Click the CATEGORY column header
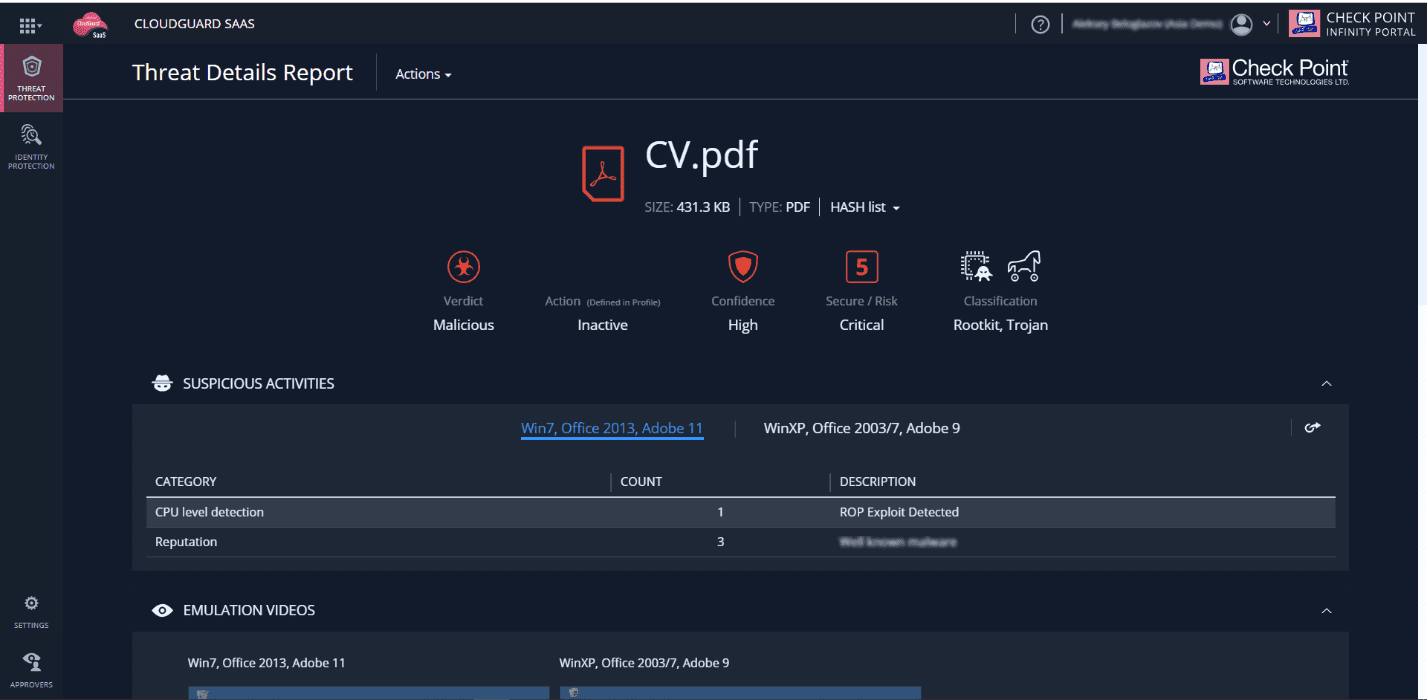Image resolution: width=1427 pixels, height=700 pixels. pyautogui.click(x=186, y=481)
